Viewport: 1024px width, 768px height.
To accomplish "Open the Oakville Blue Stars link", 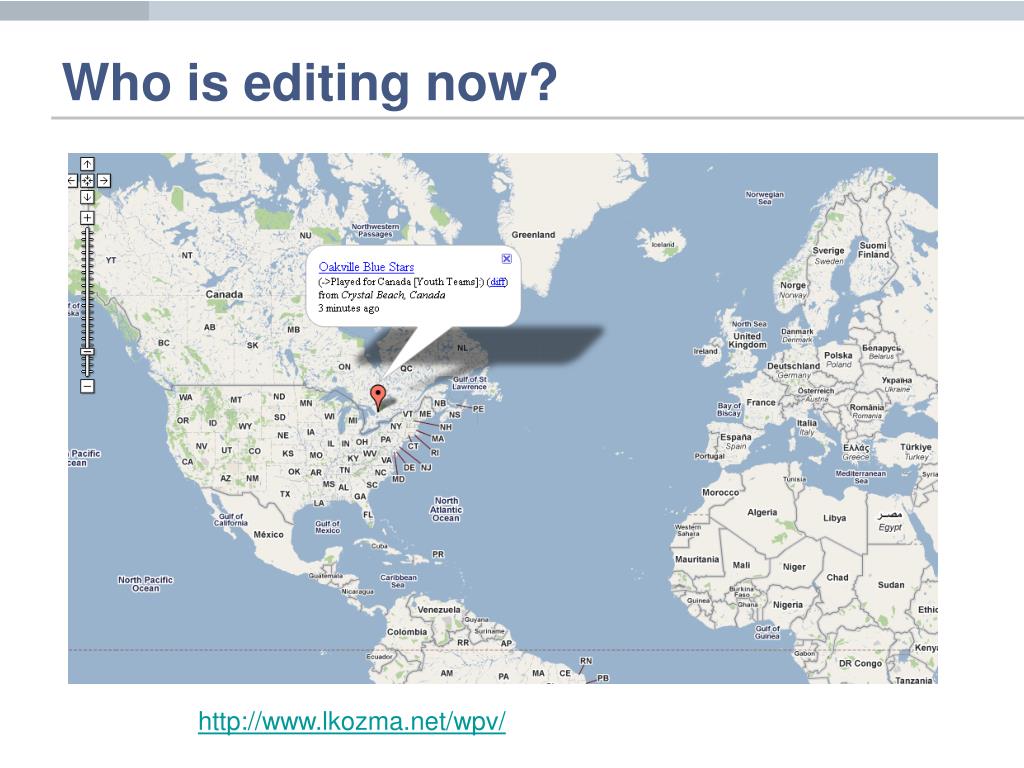I will pos(366,266).
